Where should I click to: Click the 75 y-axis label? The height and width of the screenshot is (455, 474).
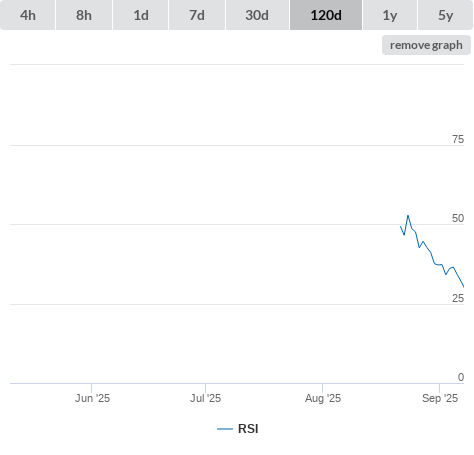pos(458,139)
